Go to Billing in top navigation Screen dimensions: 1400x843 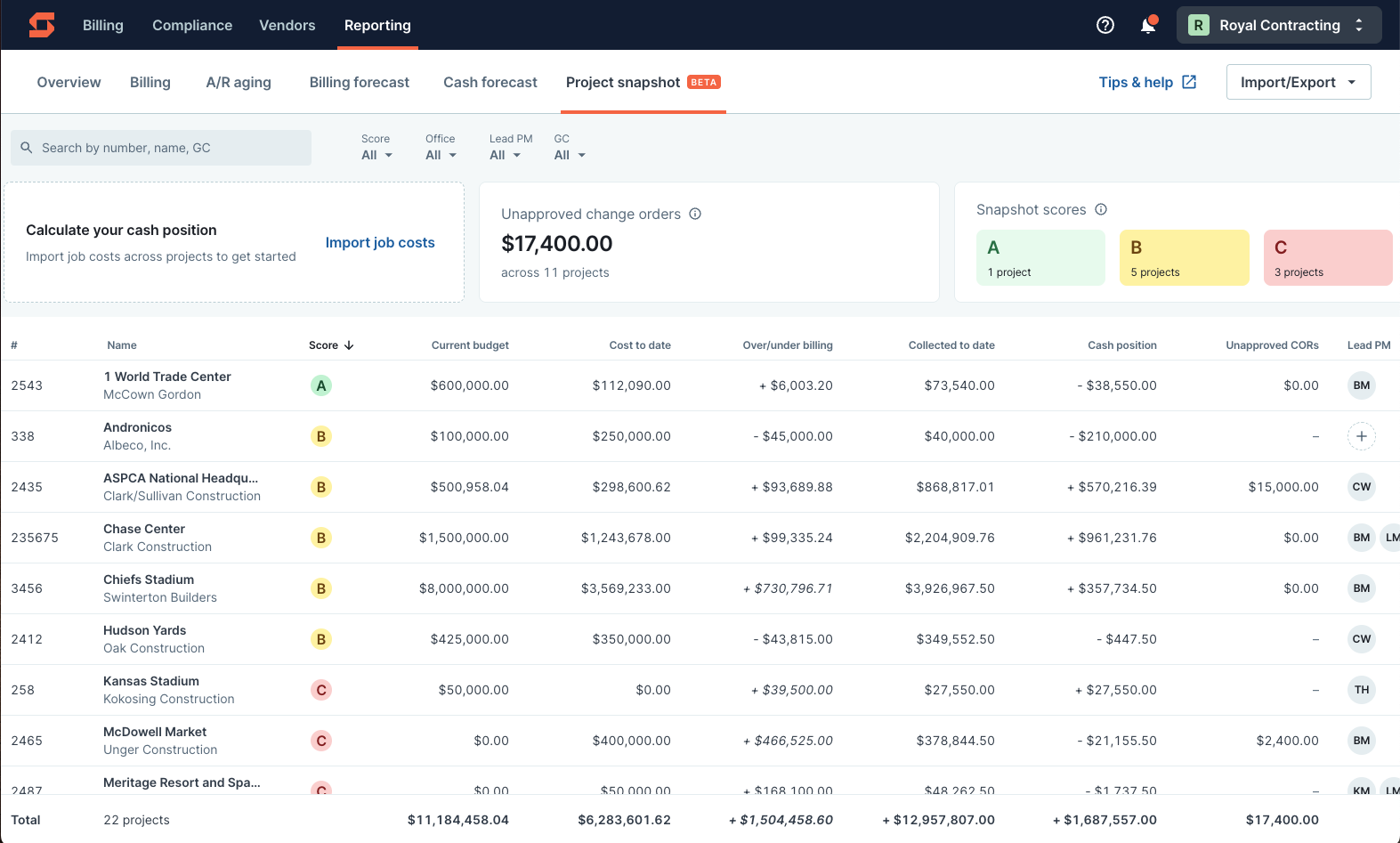point(103,25)
